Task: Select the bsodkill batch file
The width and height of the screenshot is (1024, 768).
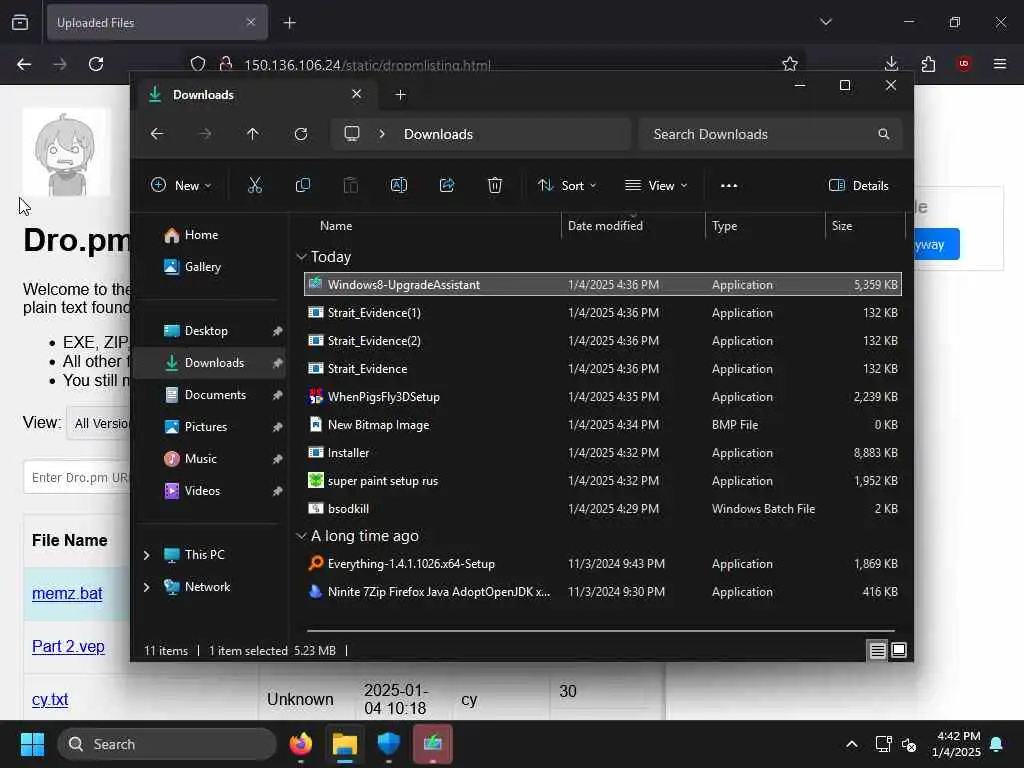Action: tap(603, 509)
